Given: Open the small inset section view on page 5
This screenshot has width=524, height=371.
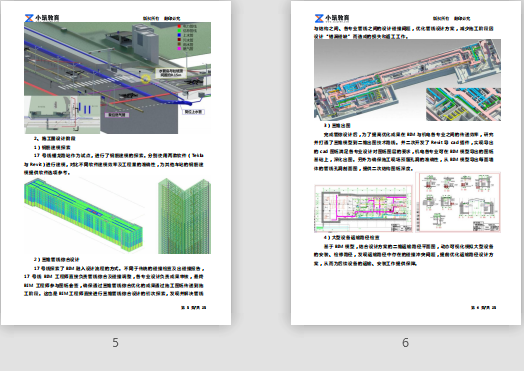Looking at the screenshot, I should coord(62,115).
